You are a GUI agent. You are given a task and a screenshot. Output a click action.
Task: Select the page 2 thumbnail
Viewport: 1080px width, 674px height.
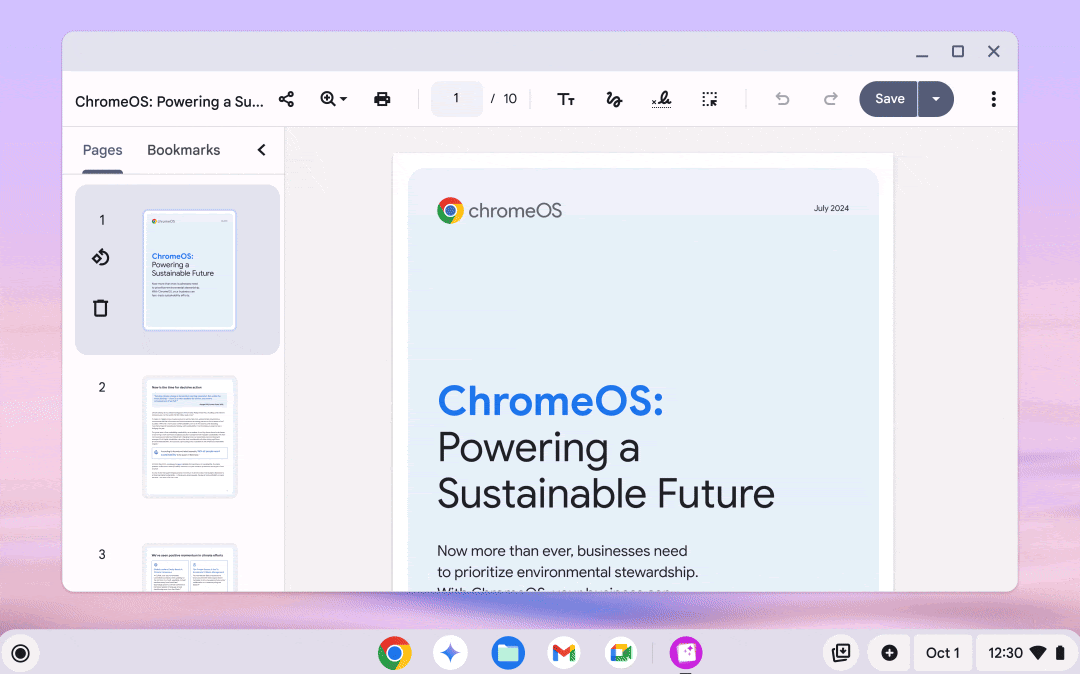[189, 436]
